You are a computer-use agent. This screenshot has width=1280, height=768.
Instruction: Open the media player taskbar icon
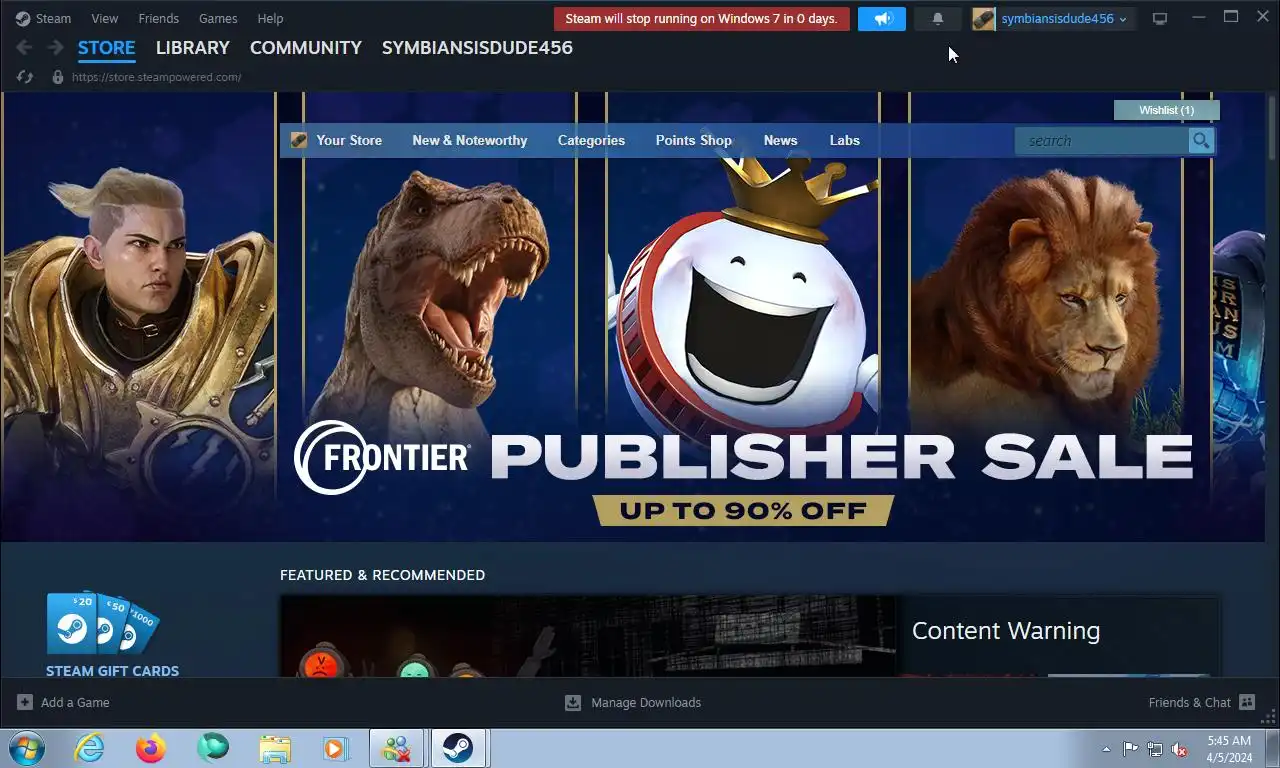pyautogui.click(x=335, y=748)
